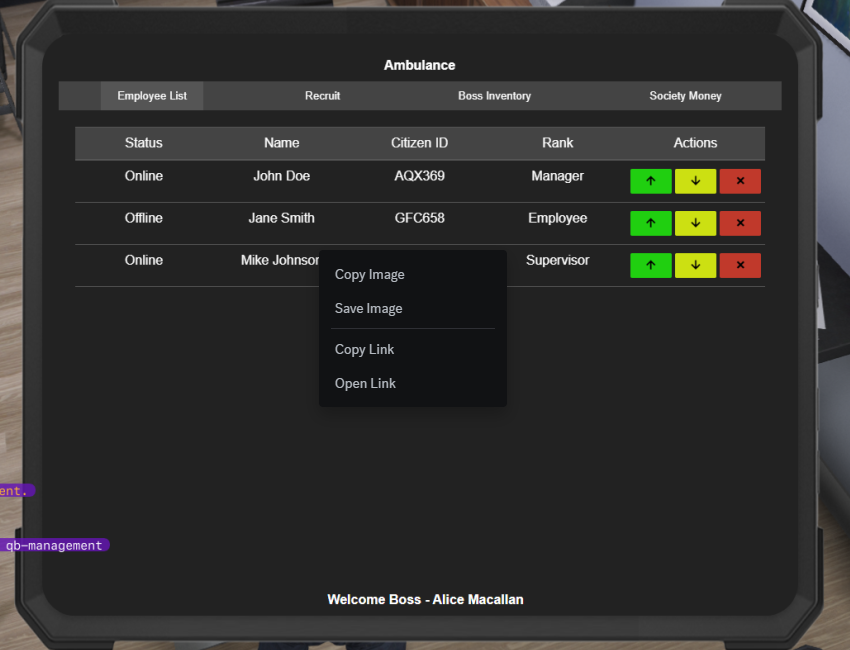Choose Copy Image from context menu
Image resolution: width=850 pixels, height=650 pixels.
click(370, 275)
